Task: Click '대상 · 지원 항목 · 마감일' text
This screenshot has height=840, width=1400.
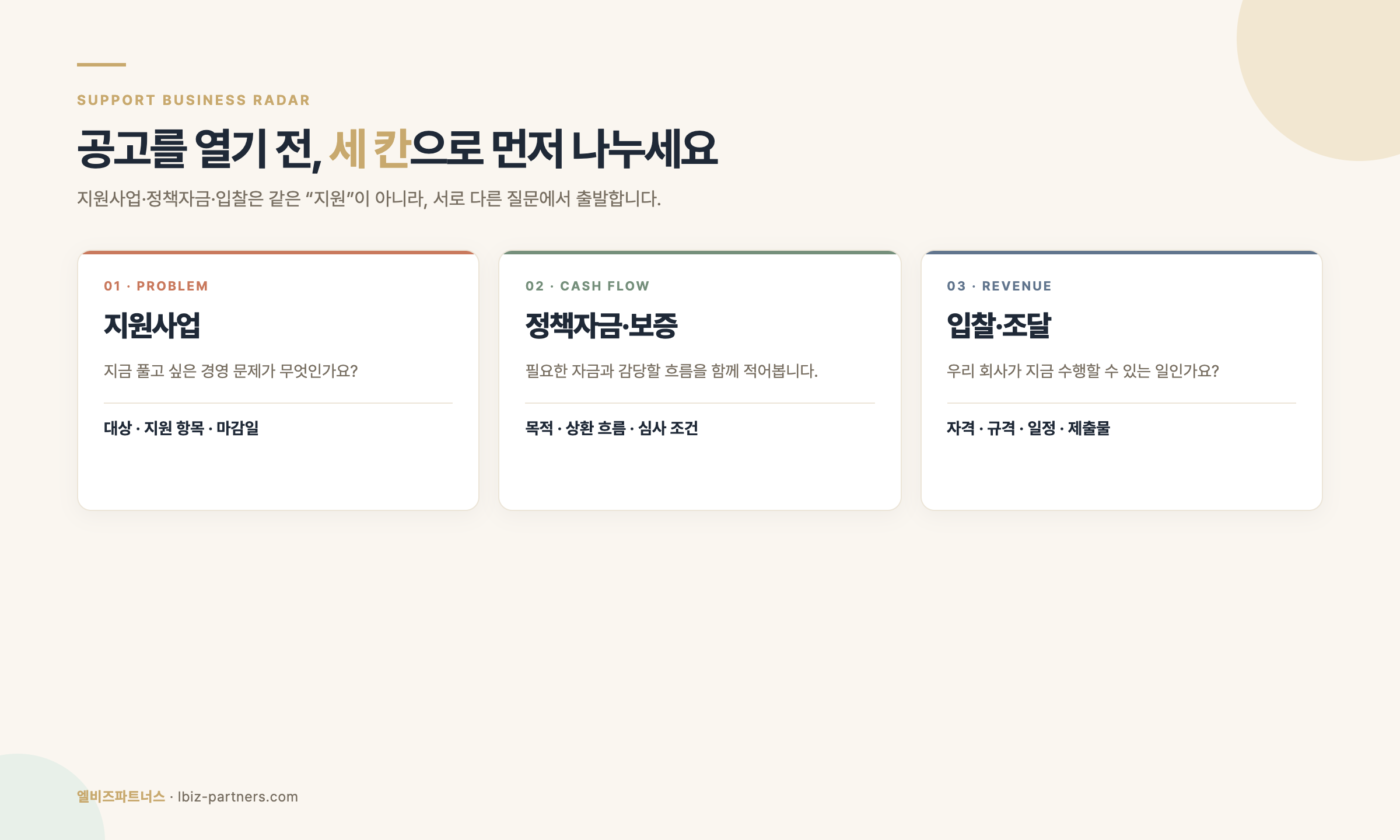Action: point(181,428)
